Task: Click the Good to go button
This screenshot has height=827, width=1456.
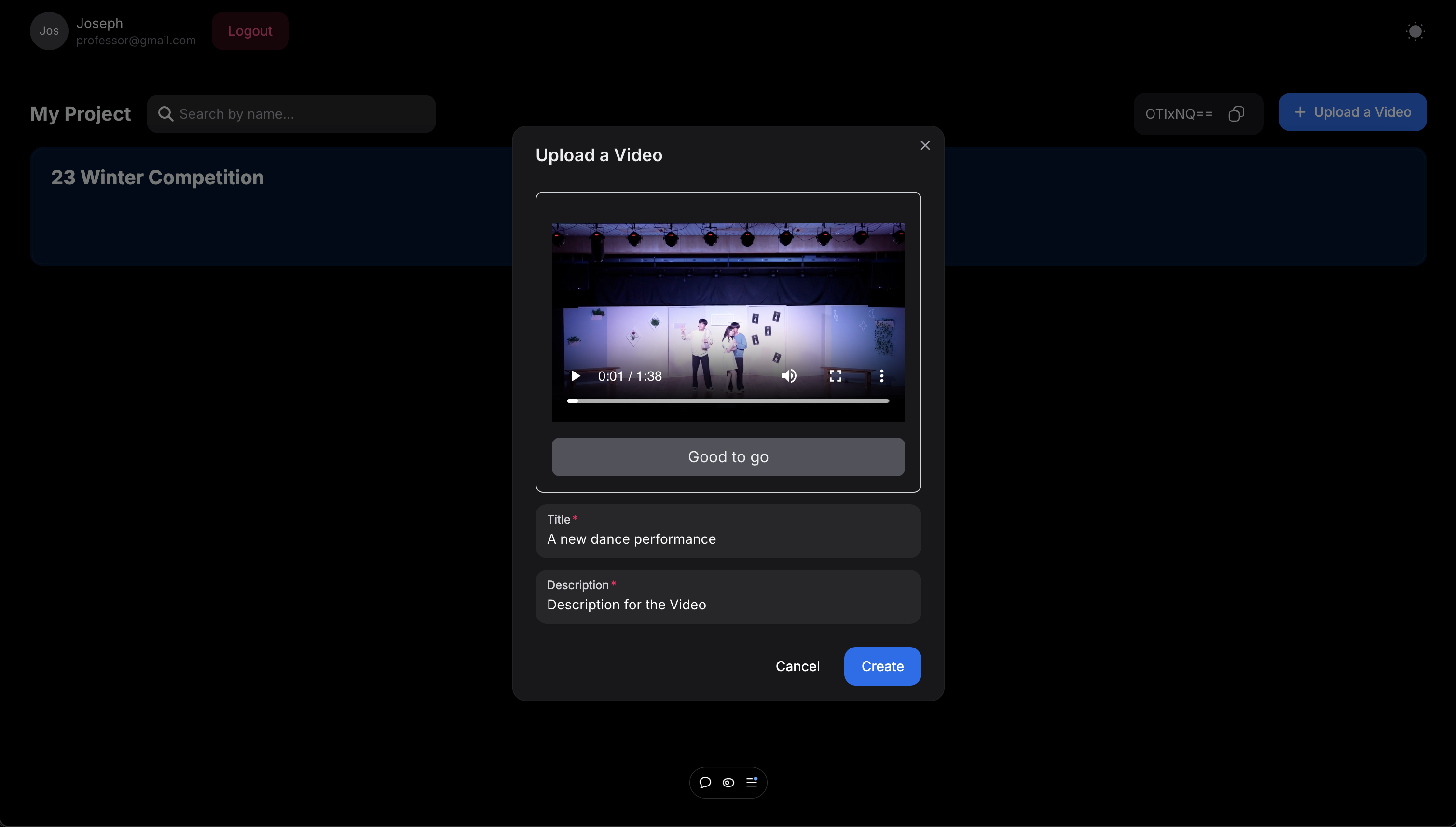Action: click(728, 456)
